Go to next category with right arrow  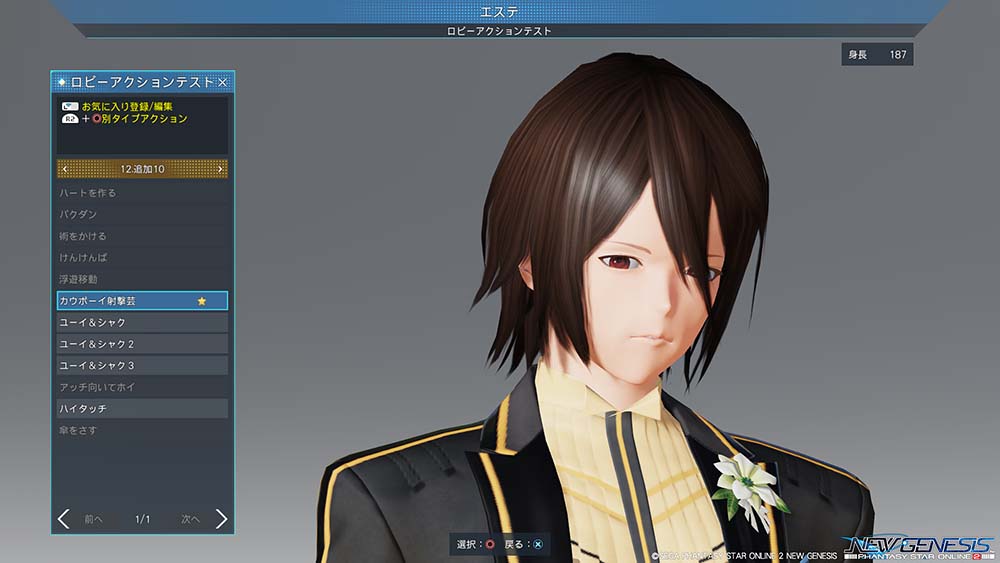(220, 169)
